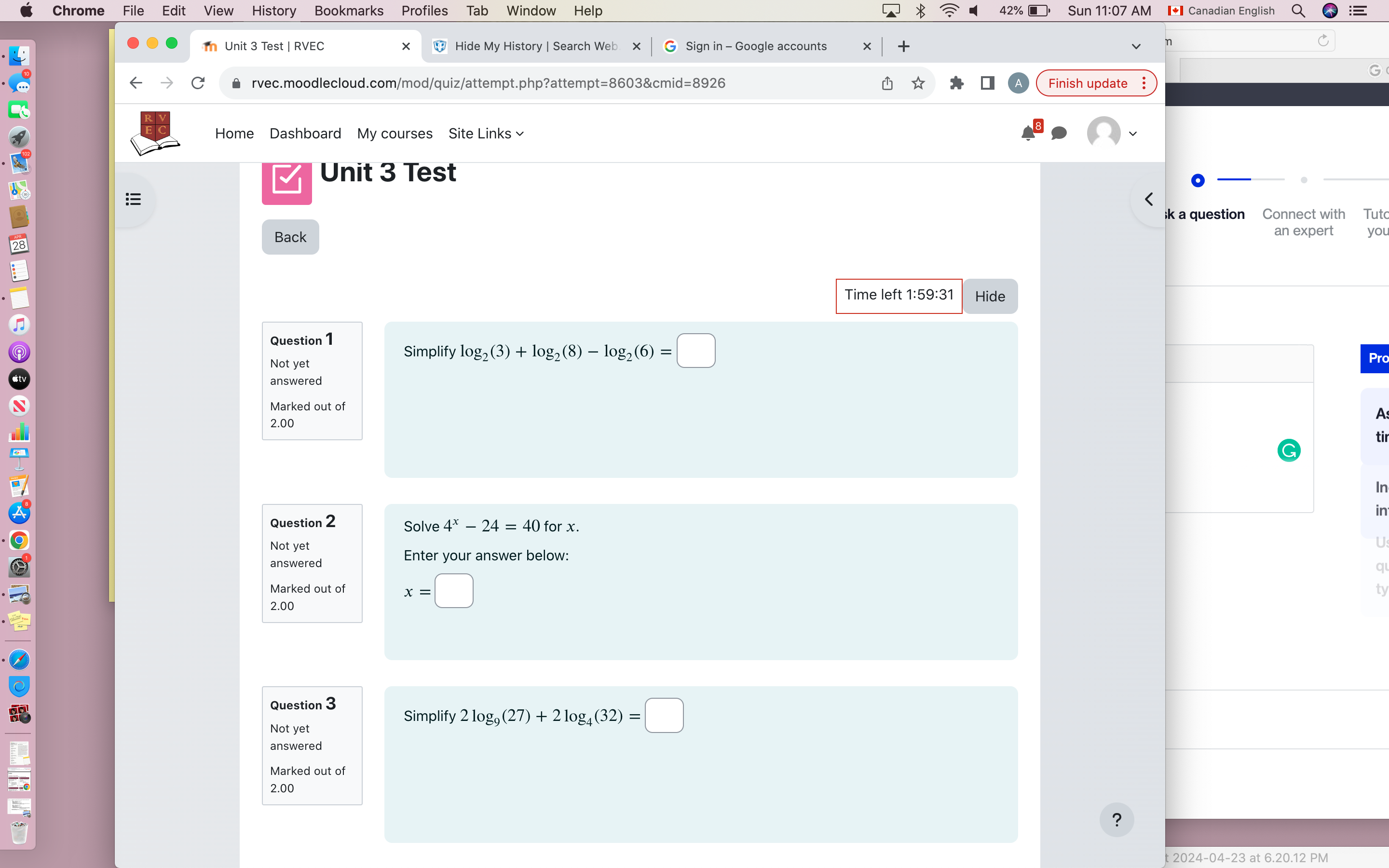
Task: Open the help question mark button
Action: 1116,820
